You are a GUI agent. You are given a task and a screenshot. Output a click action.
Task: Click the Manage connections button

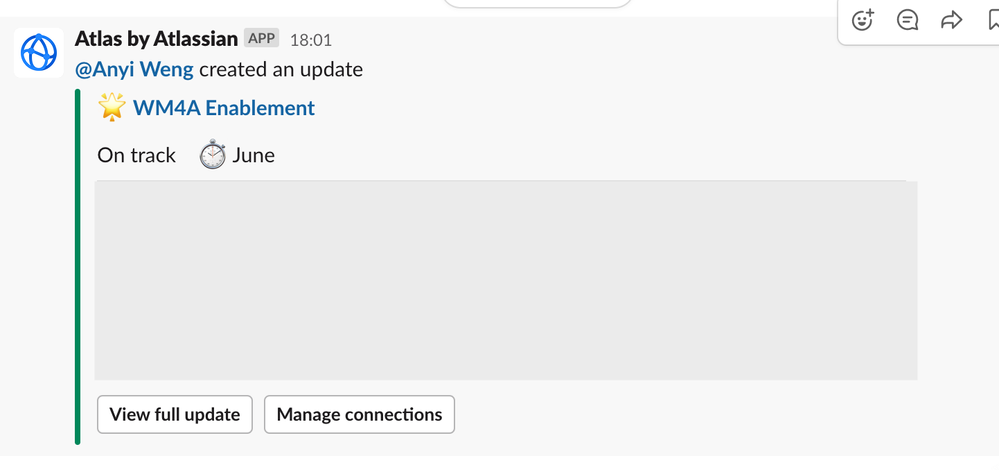pos(359,415)
